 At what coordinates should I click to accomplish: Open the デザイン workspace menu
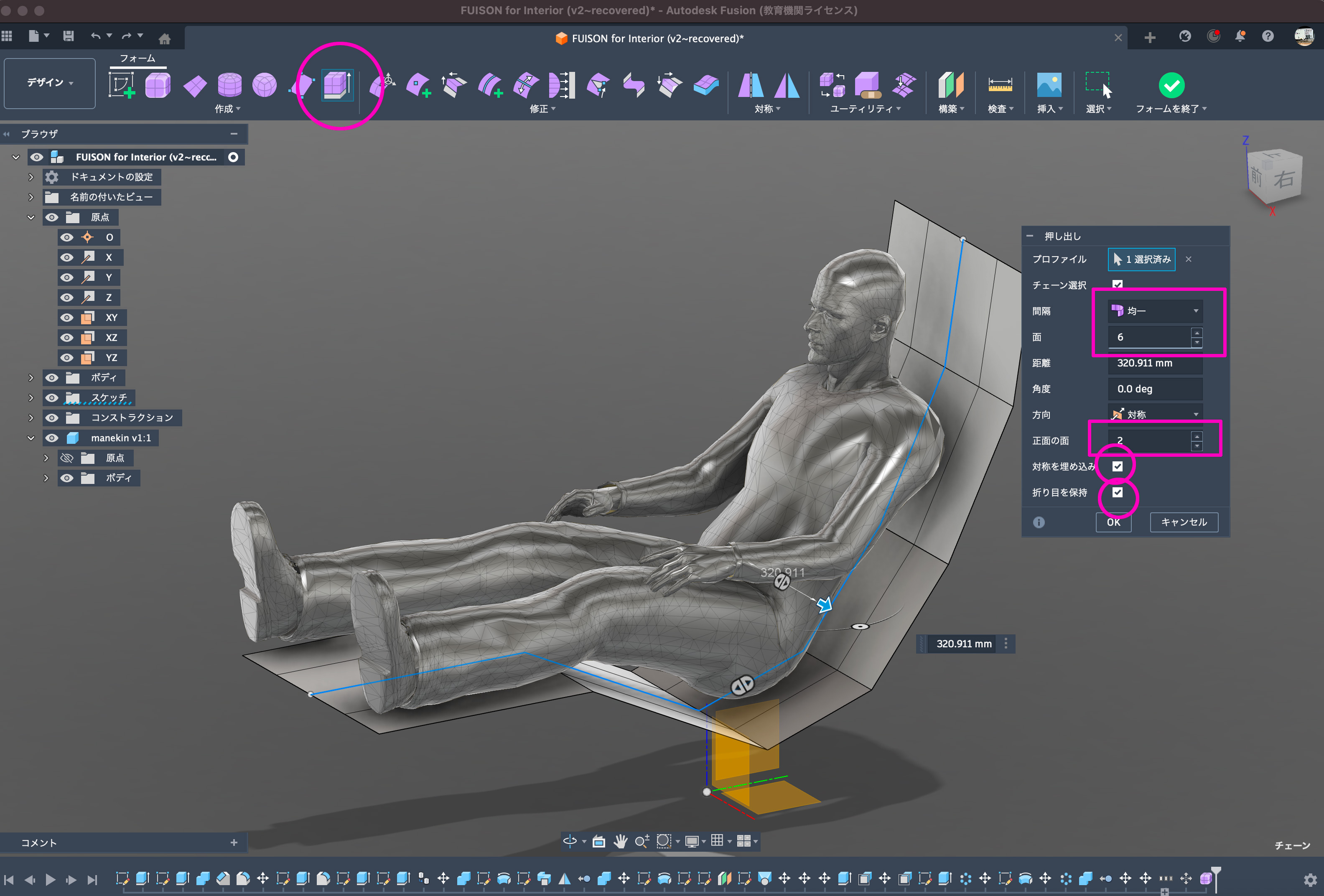(x=50, y=83)
